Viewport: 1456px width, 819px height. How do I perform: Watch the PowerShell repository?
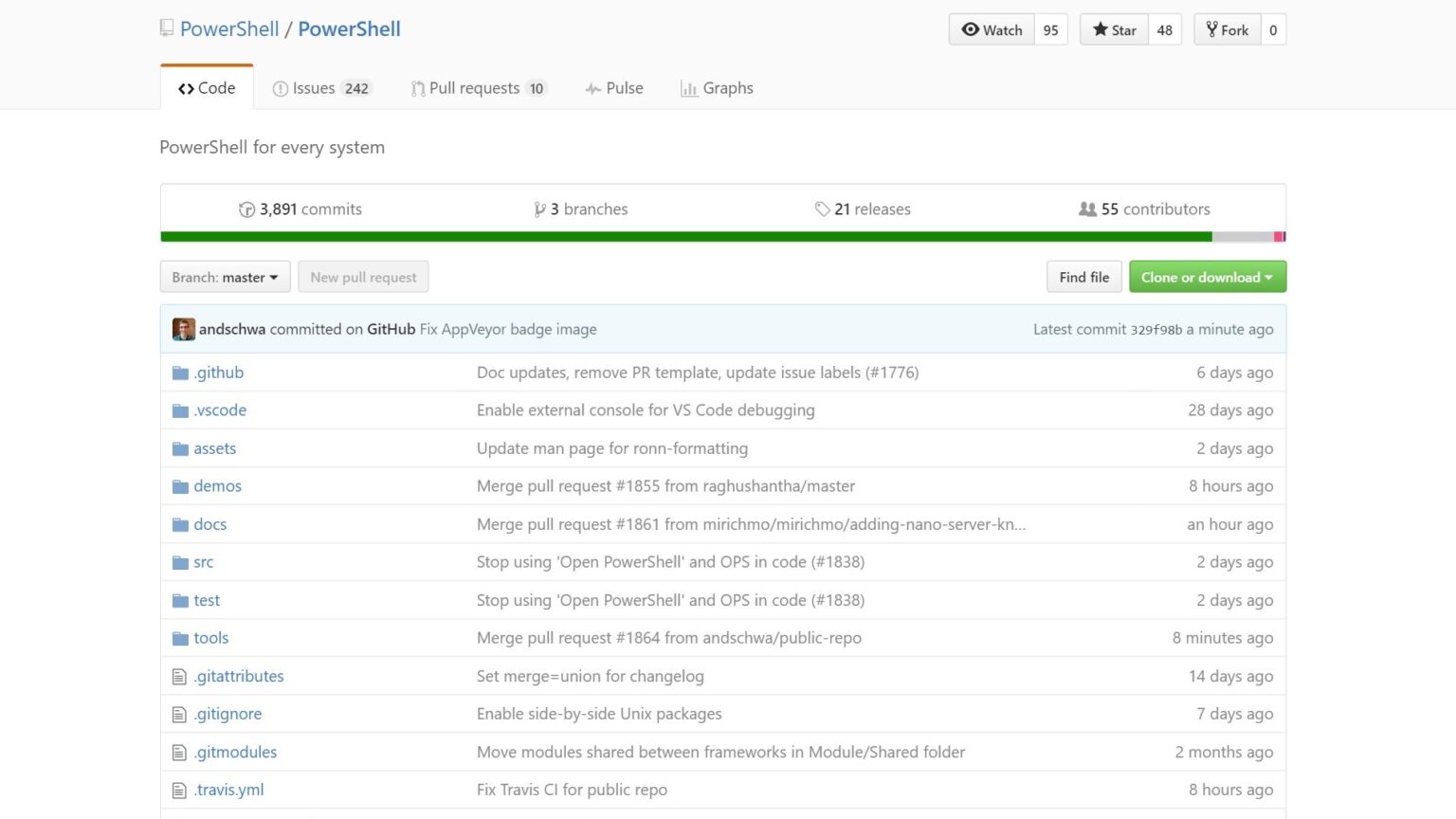coord(992,30)
